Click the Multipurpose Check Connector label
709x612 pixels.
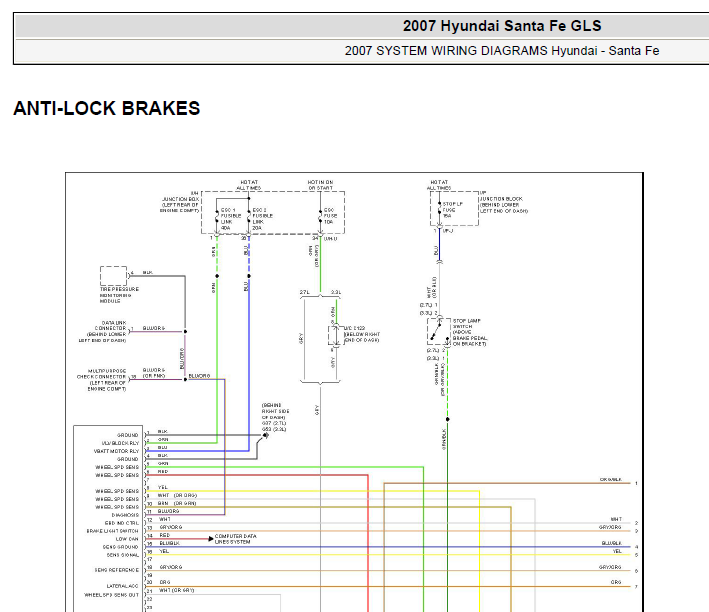[101, 380]
